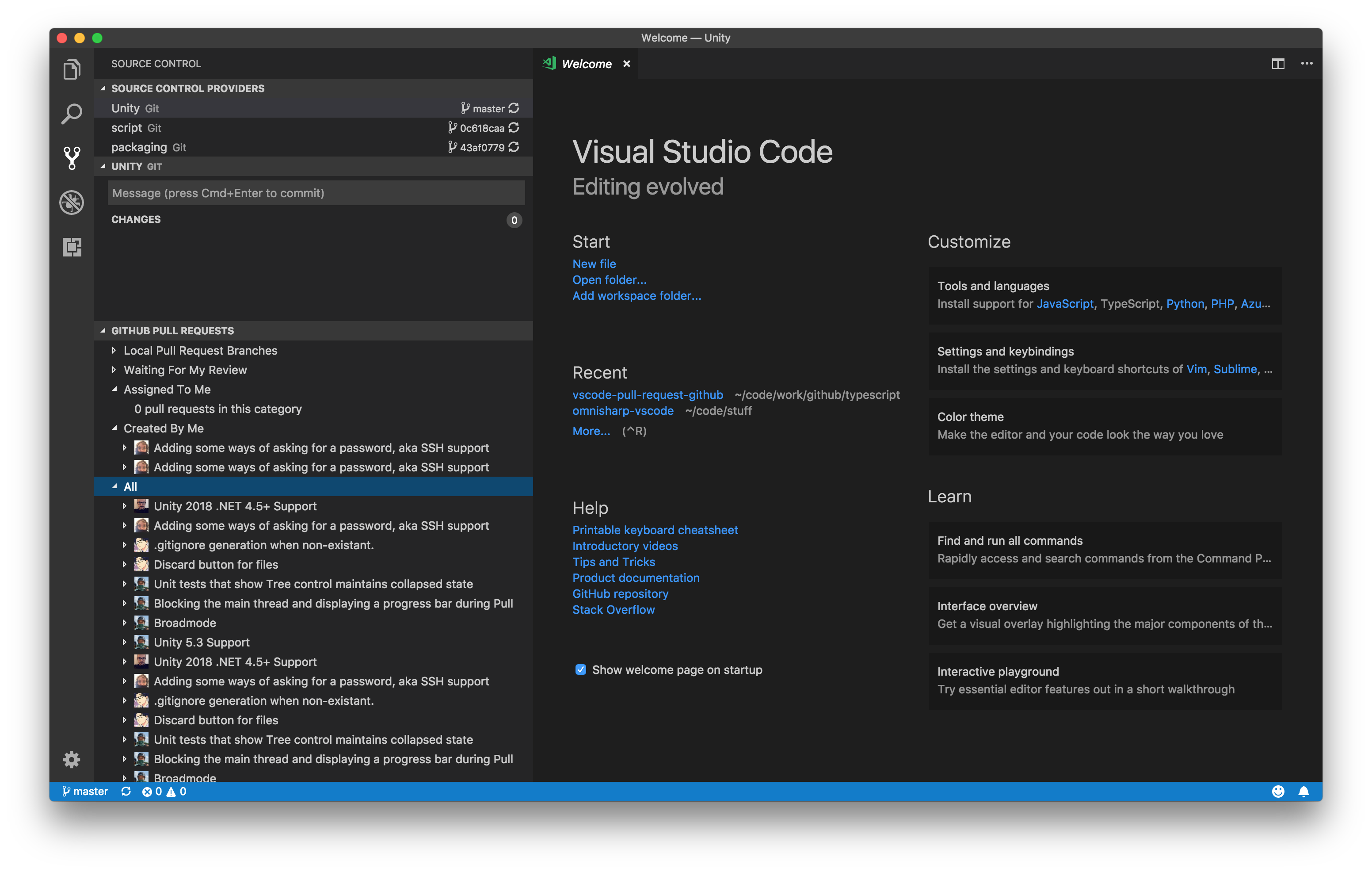Open the editor More Actions menu

click(x=1307, y=63)
